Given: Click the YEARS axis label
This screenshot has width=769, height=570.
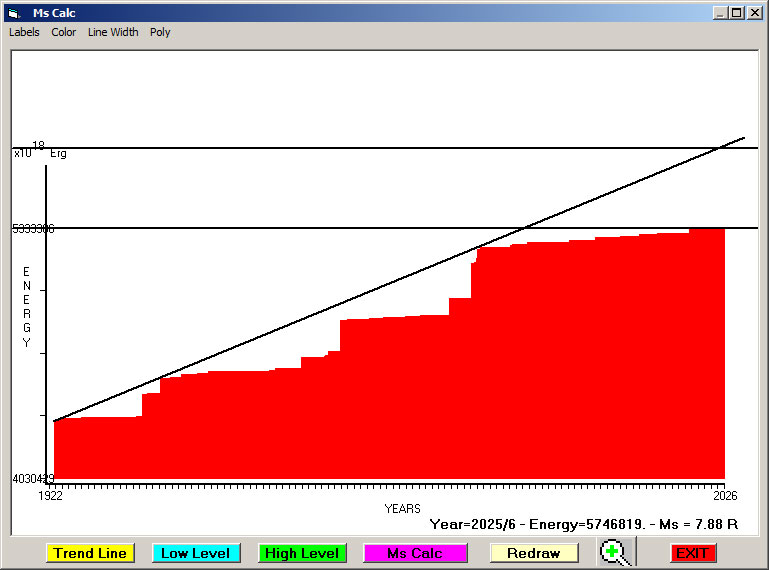Looking at the screenshot, I should click(402, 509).
